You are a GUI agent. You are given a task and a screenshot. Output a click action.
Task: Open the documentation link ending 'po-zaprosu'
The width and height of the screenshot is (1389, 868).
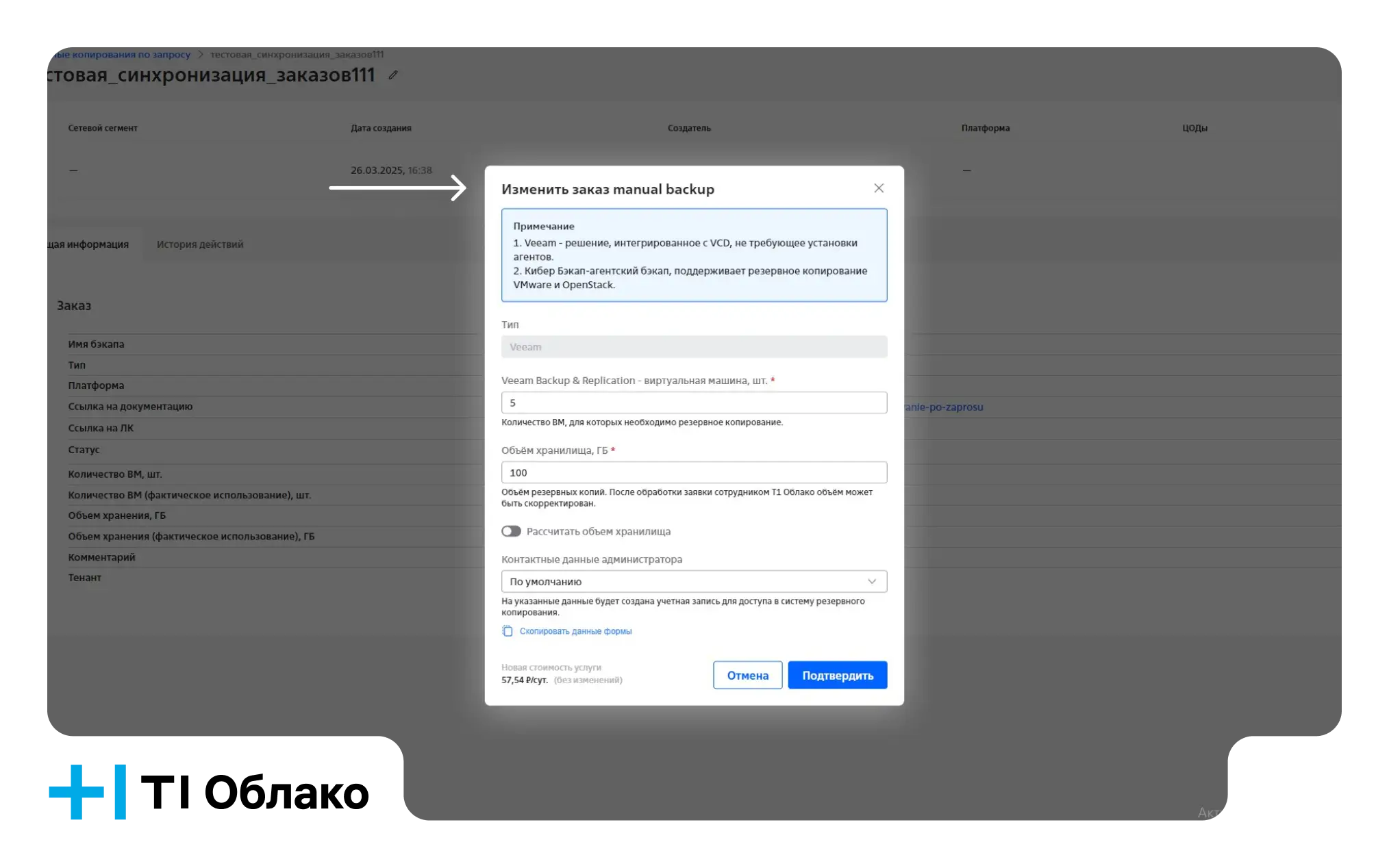tap(944, 407)
